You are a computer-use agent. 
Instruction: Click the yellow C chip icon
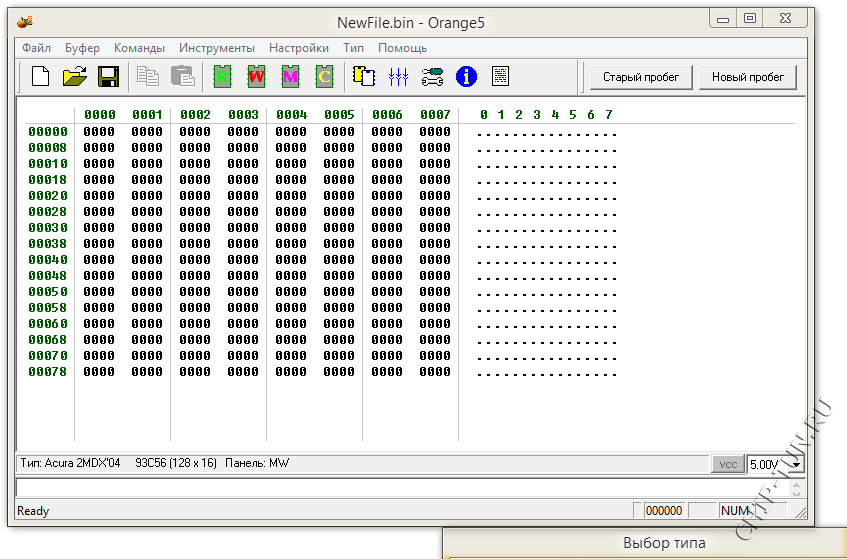[x=324, y=76]
